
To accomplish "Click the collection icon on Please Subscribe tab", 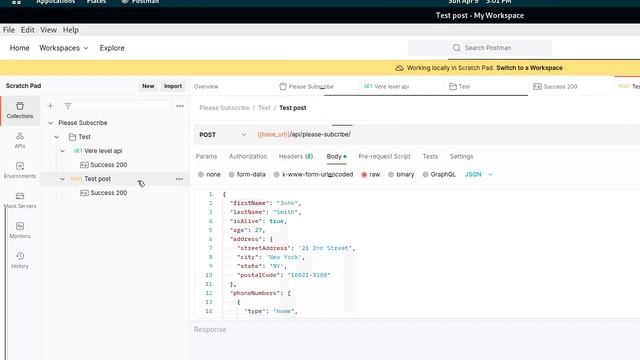I will point(283,87).
